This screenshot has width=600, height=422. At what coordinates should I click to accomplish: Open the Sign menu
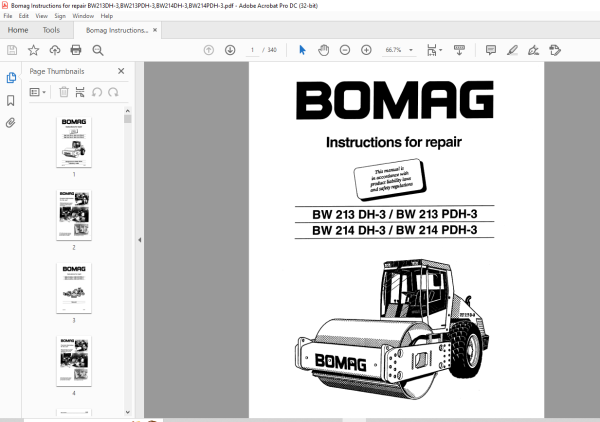(x=60, y=16)
